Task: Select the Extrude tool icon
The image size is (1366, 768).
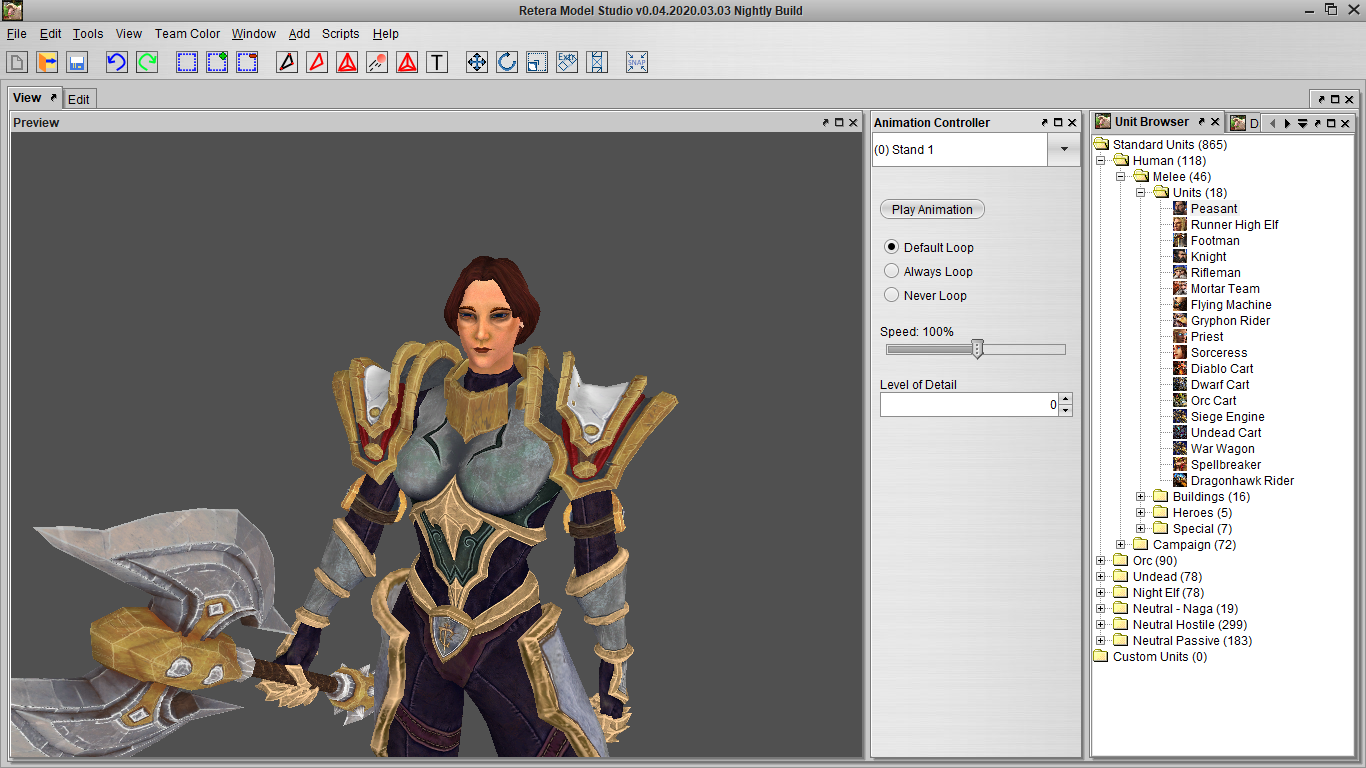Action: tap(567, 62)
